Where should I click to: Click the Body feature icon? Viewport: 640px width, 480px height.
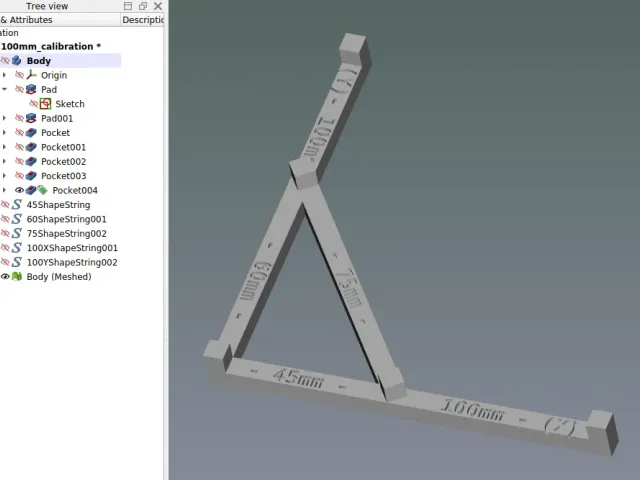click(17, 61)
